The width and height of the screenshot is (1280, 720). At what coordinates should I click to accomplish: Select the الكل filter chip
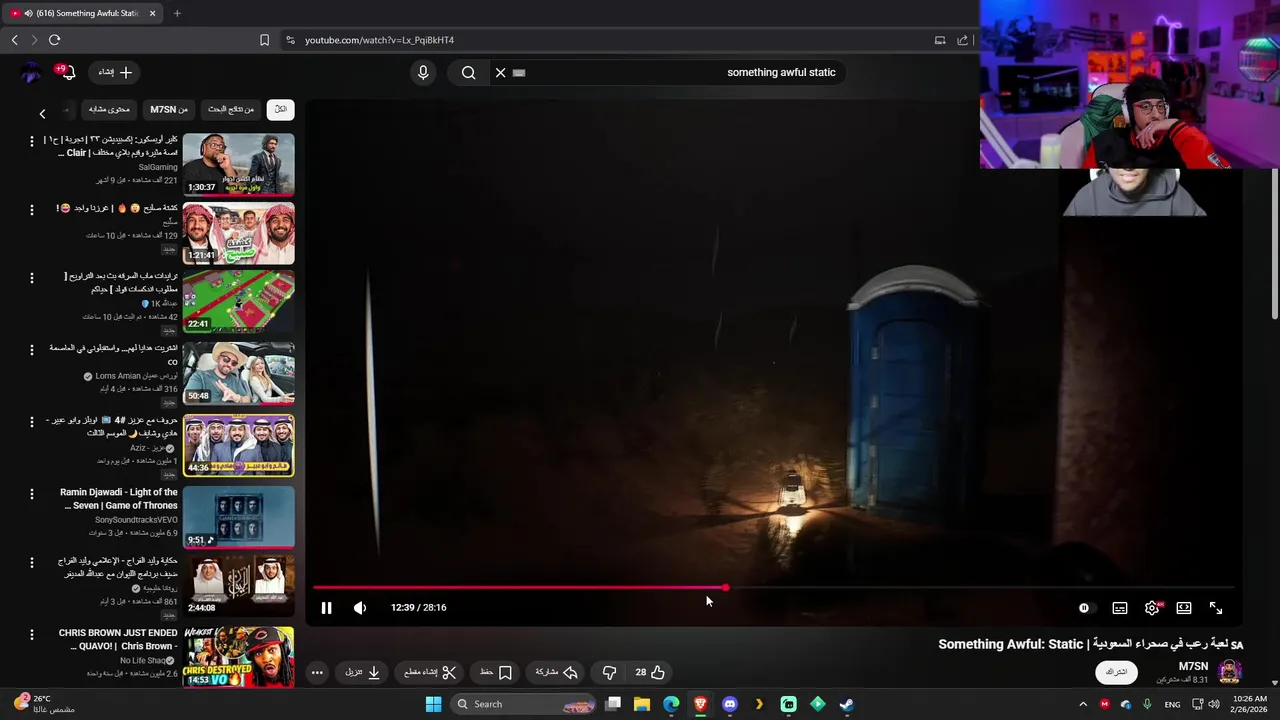coord(281,109)
